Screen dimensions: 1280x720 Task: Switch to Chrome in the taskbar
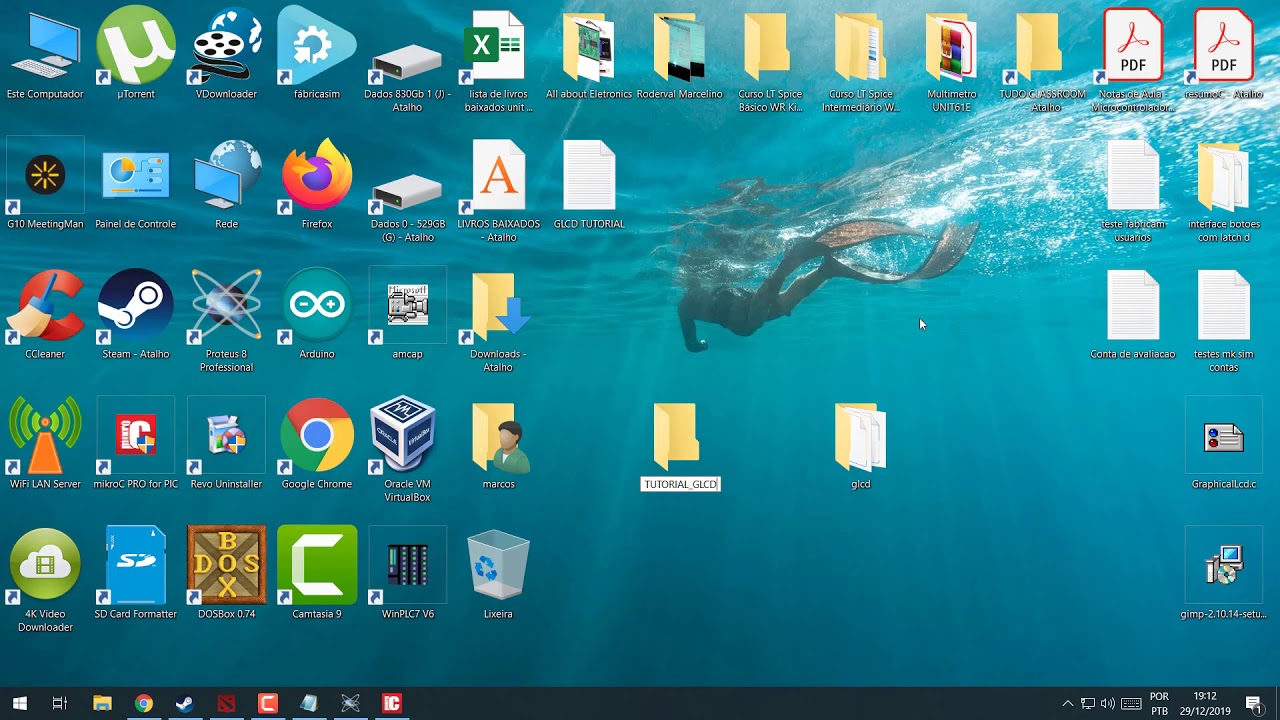pyautogui.click(x=144, y=703)
